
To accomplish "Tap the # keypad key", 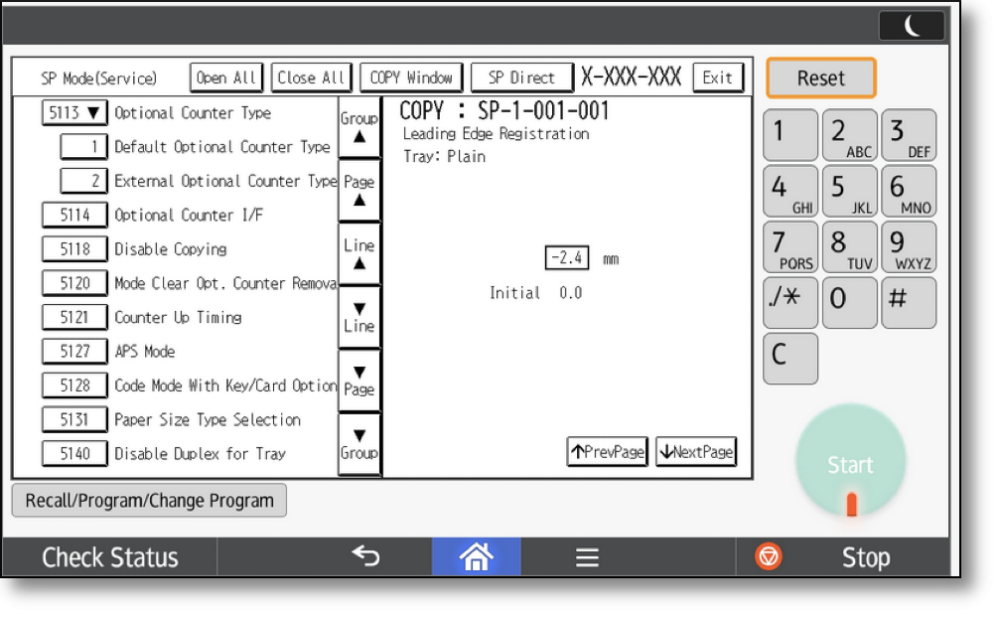I will tap(909, 302).
